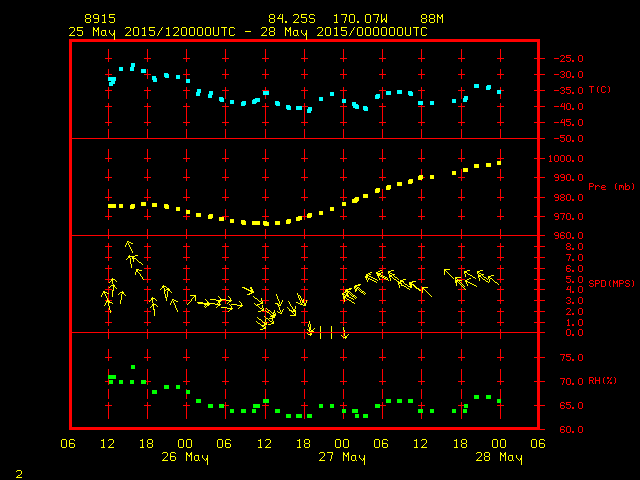
Task: Select the 5.0 wind speed tick label
Action: [x=574, y=280]
